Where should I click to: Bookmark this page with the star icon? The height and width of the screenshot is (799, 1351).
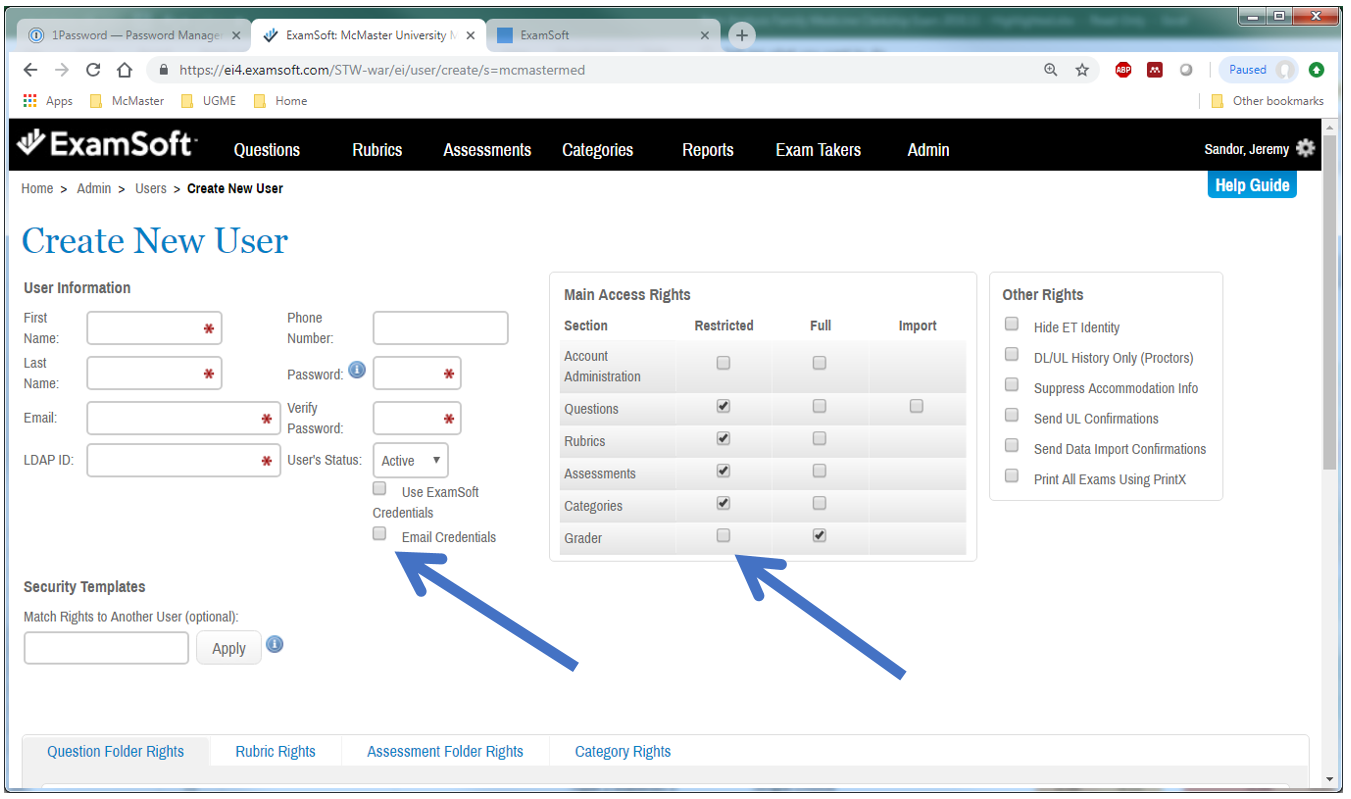coord(1082,70)
